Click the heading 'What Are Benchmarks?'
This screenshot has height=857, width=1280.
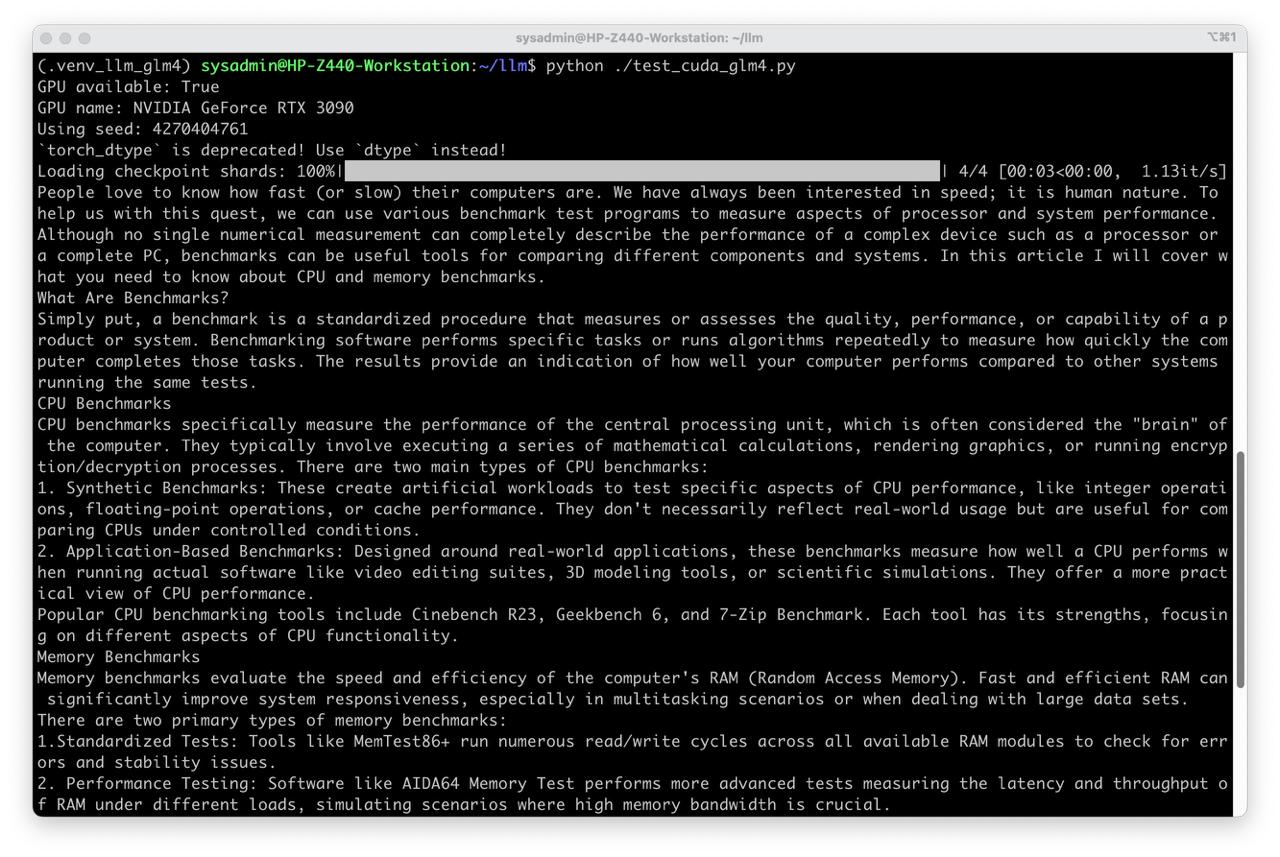pos(133,298)
